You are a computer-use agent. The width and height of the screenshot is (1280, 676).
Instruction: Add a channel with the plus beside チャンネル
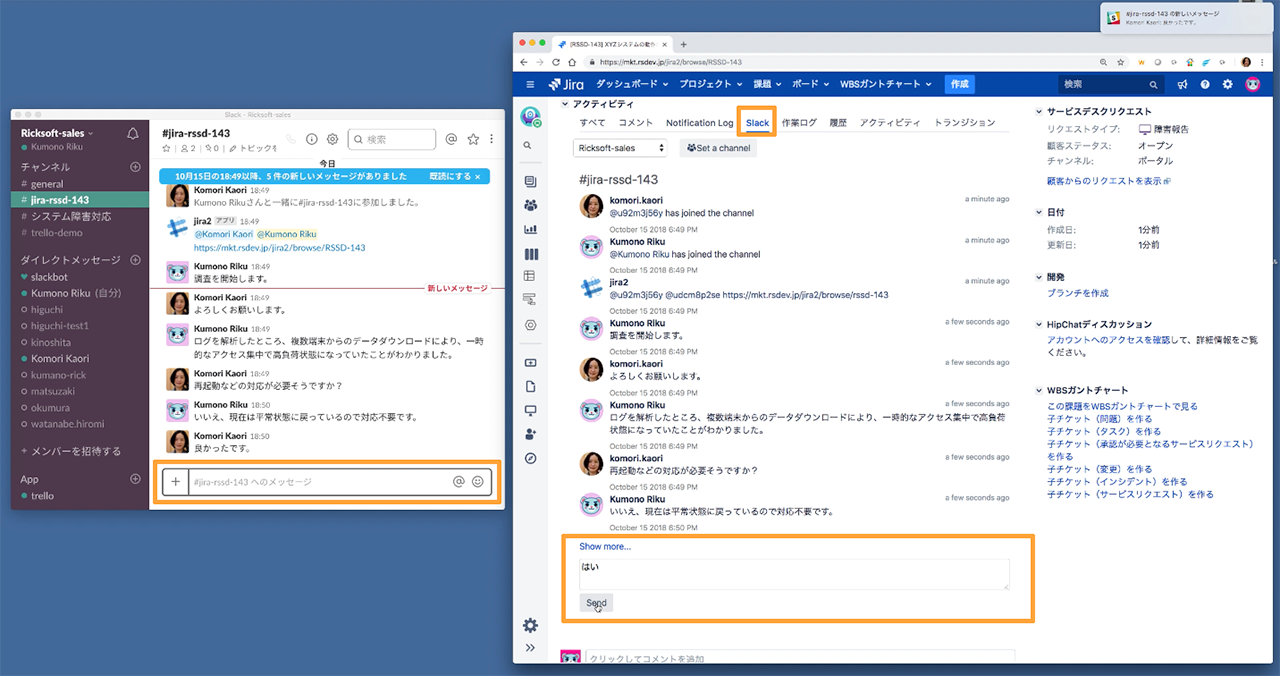coord(135,167)
